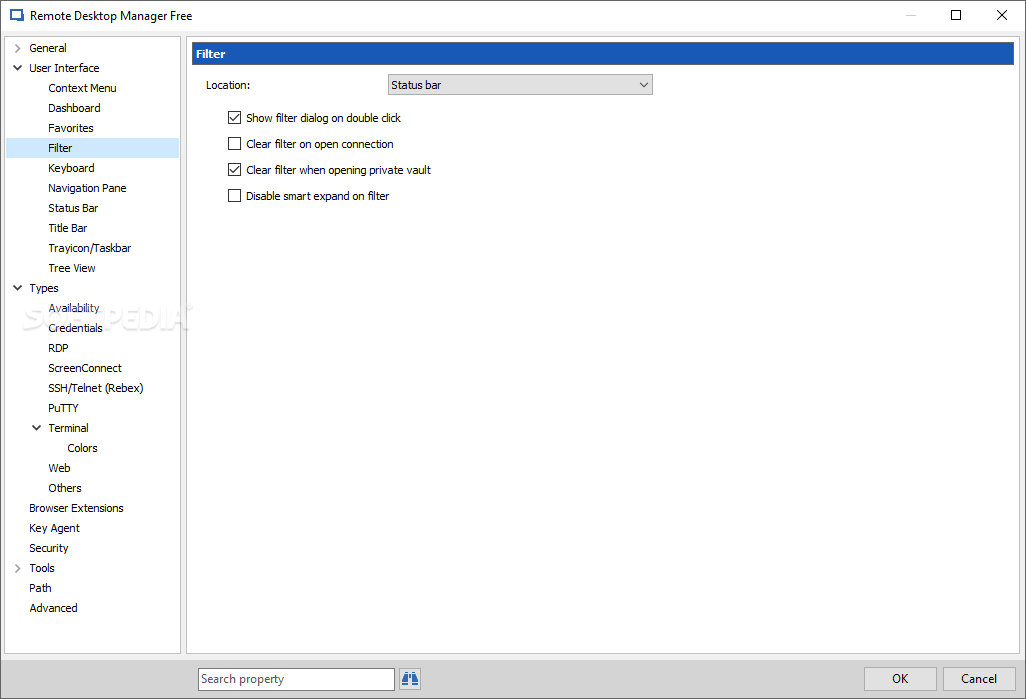
Task: Select Security settings
Action: coord(48,548)
